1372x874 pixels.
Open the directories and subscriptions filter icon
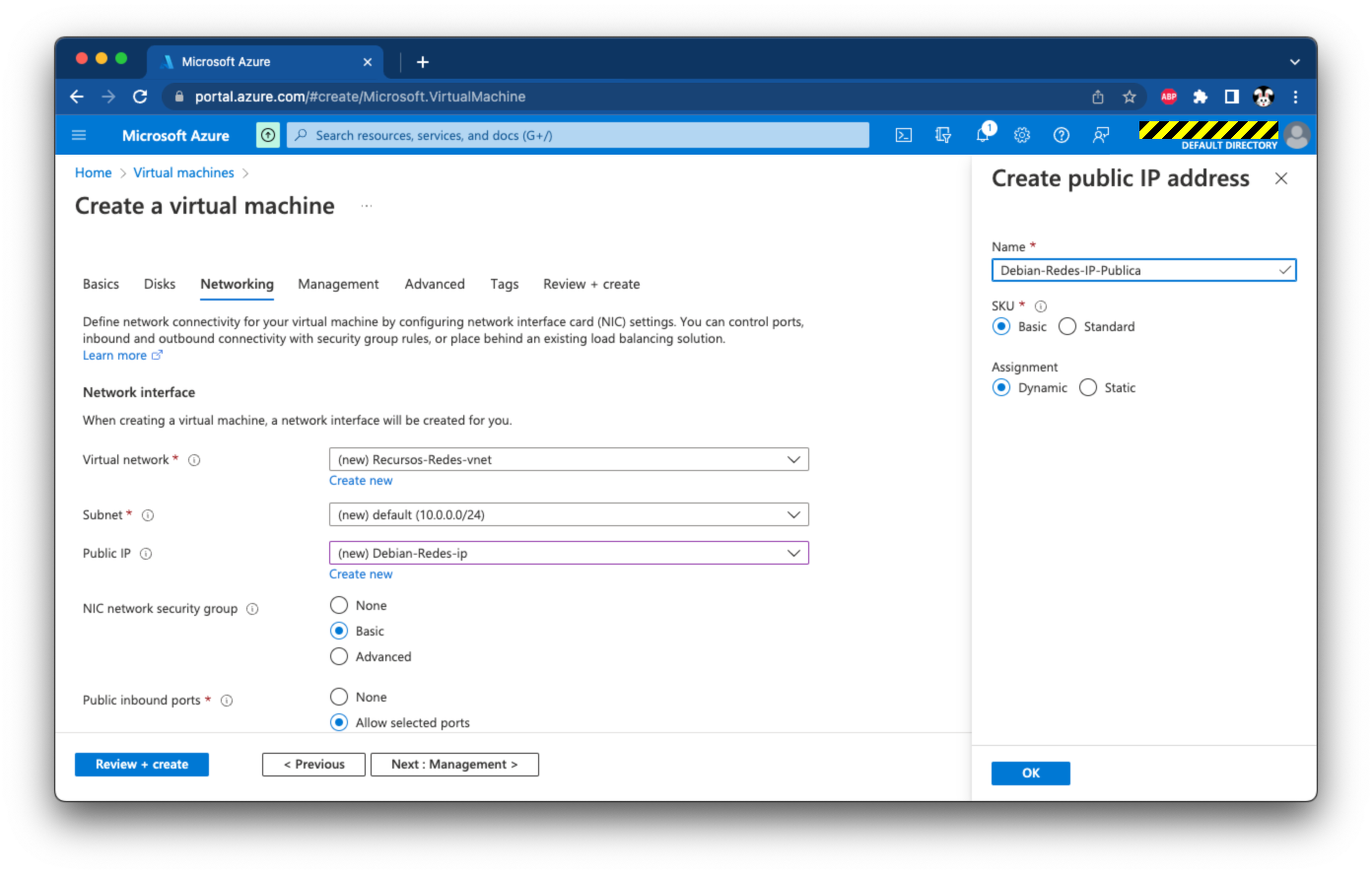[943, 136]
